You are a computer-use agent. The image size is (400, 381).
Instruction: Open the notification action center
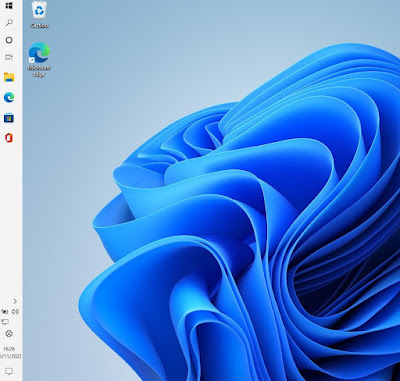click(x=9, y=371)
